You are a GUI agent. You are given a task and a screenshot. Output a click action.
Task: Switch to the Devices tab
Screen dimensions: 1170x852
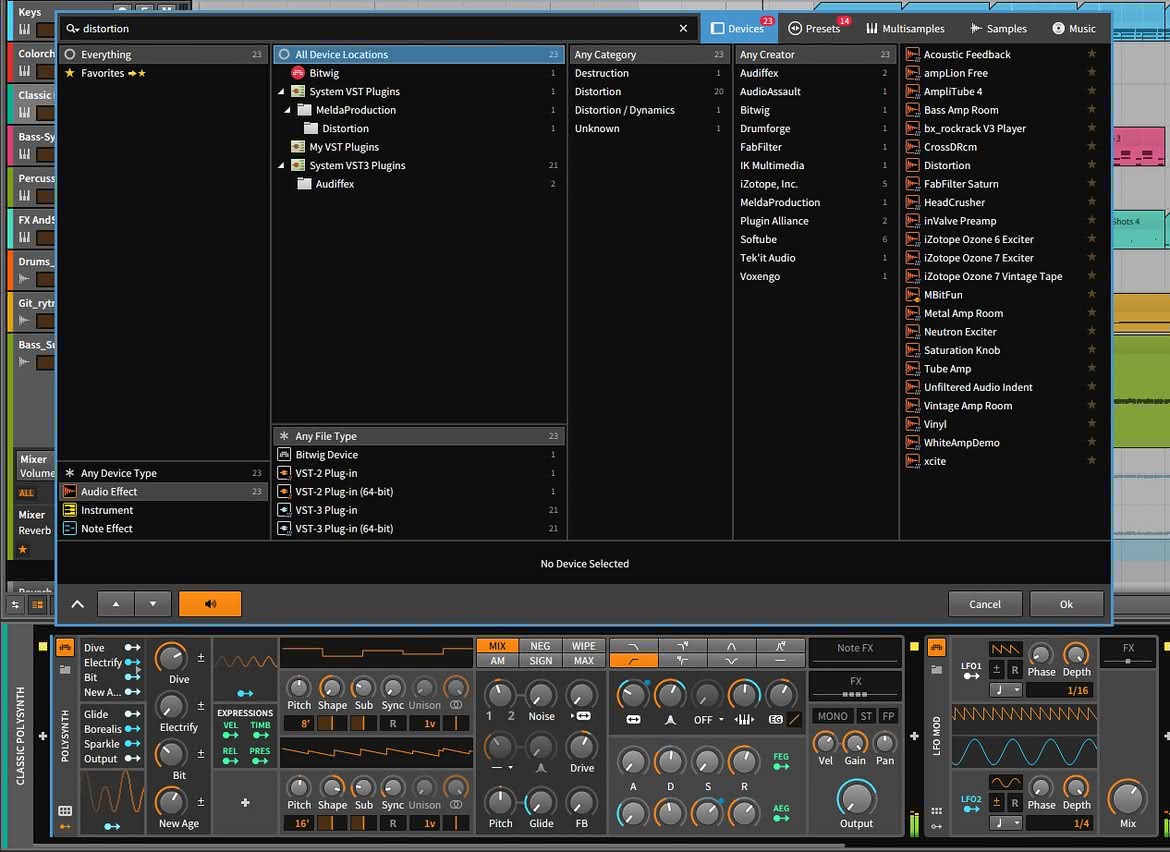pyautogui.click(x=737, y=28)
